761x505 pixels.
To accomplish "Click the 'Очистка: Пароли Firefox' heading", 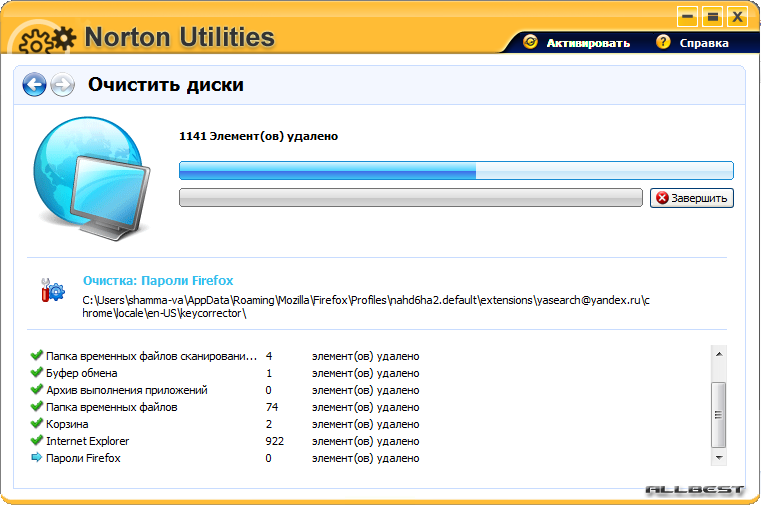I will click(158, 280).
